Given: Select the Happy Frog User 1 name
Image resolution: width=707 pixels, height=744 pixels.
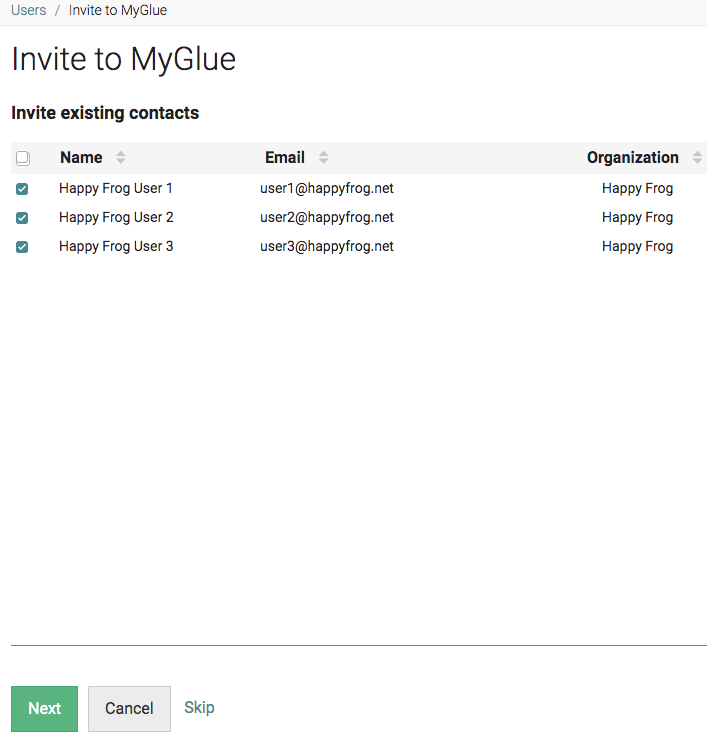Looking at the screenshot, I should tap(115, 188).
